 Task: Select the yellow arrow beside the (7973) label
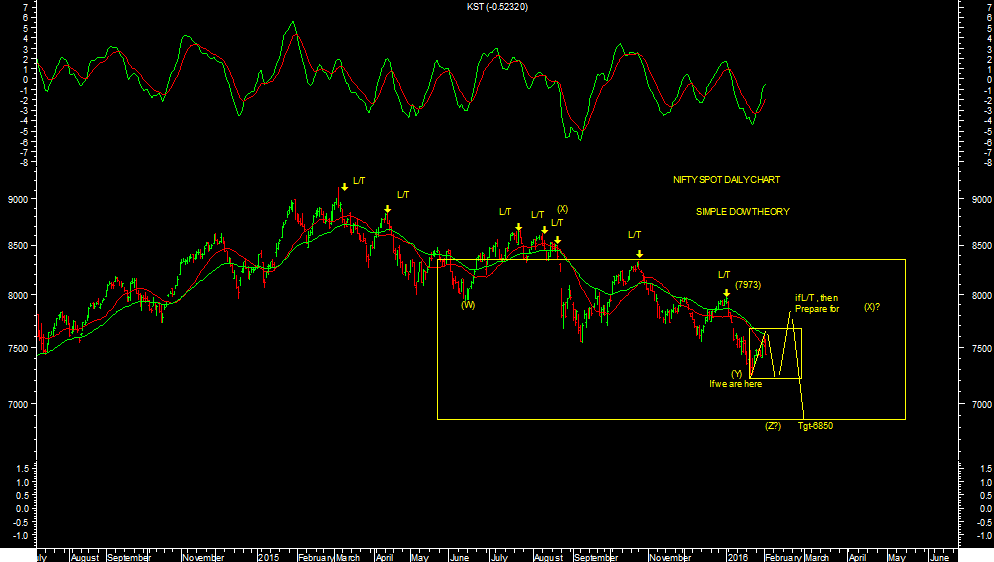click(726, 293)
